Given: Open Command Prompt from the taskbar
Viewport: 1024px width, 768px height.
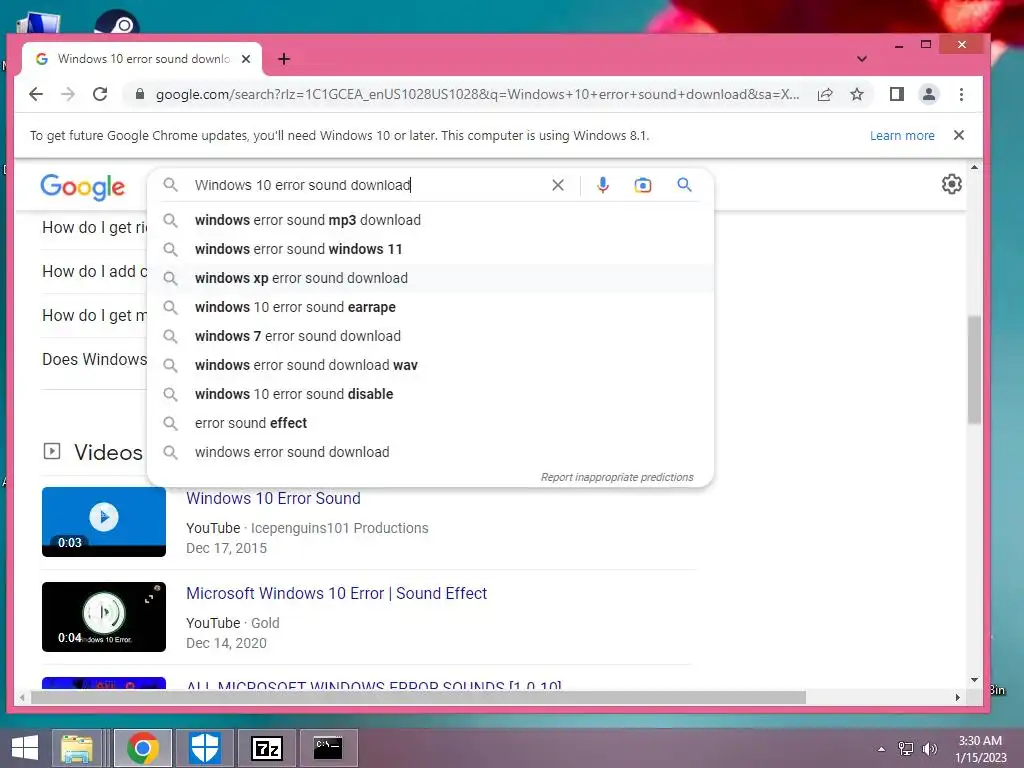Looking at the screenshot, I should (x=328, y=748).
